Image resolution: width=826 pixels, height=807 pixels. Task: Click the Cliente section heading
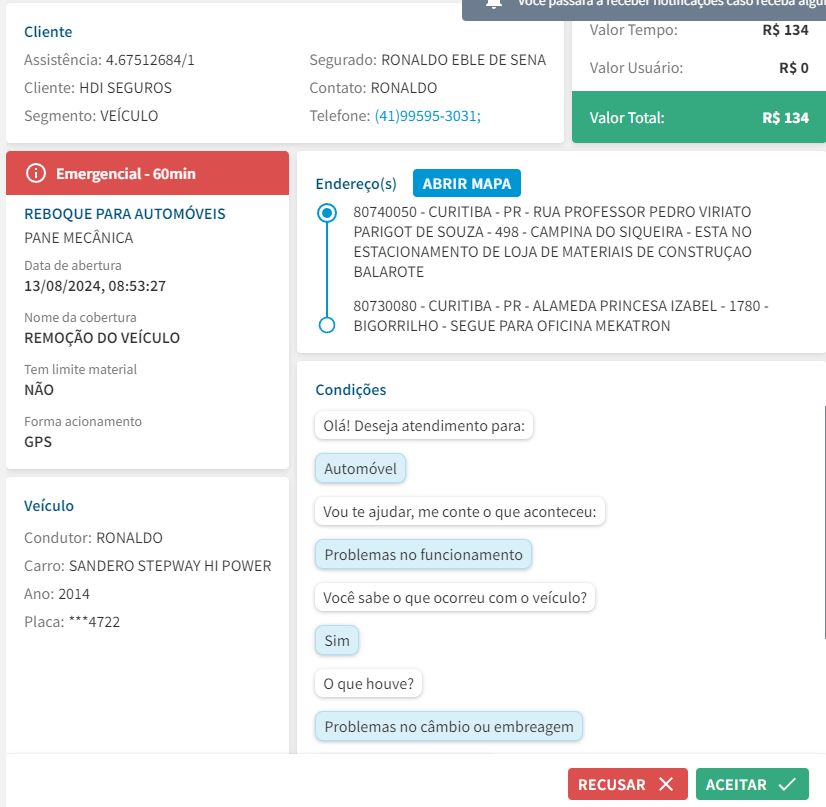[48, 32]
